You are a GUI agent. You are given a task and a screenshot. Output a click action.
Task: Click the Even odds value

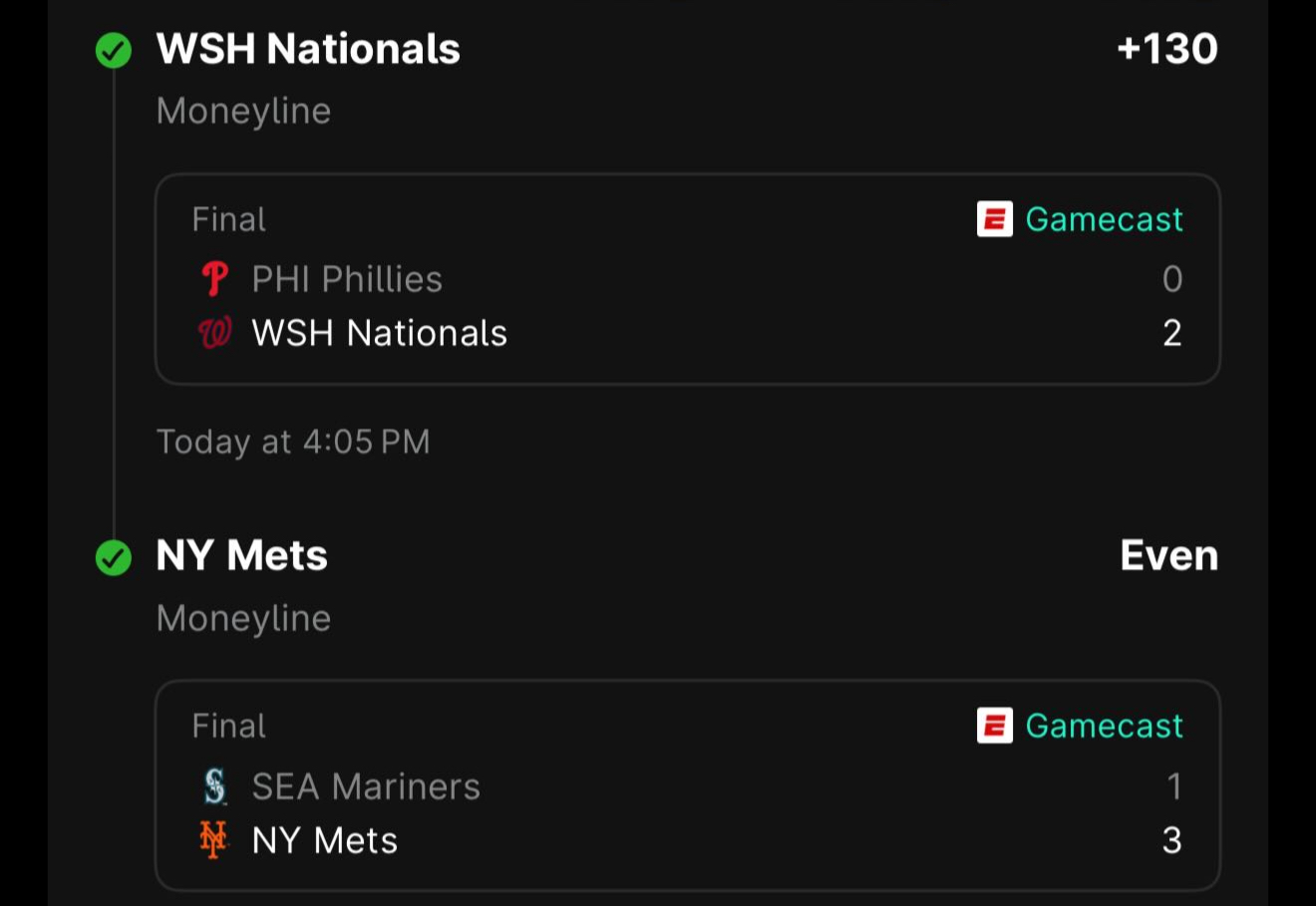click(x=1169, y=555)
